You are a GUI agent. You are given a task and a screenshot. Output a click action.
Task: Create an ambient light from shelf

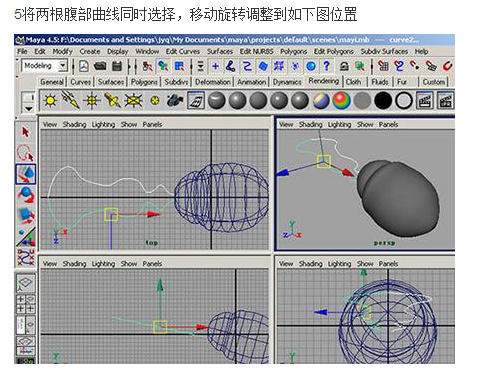[x=50, y=101]
